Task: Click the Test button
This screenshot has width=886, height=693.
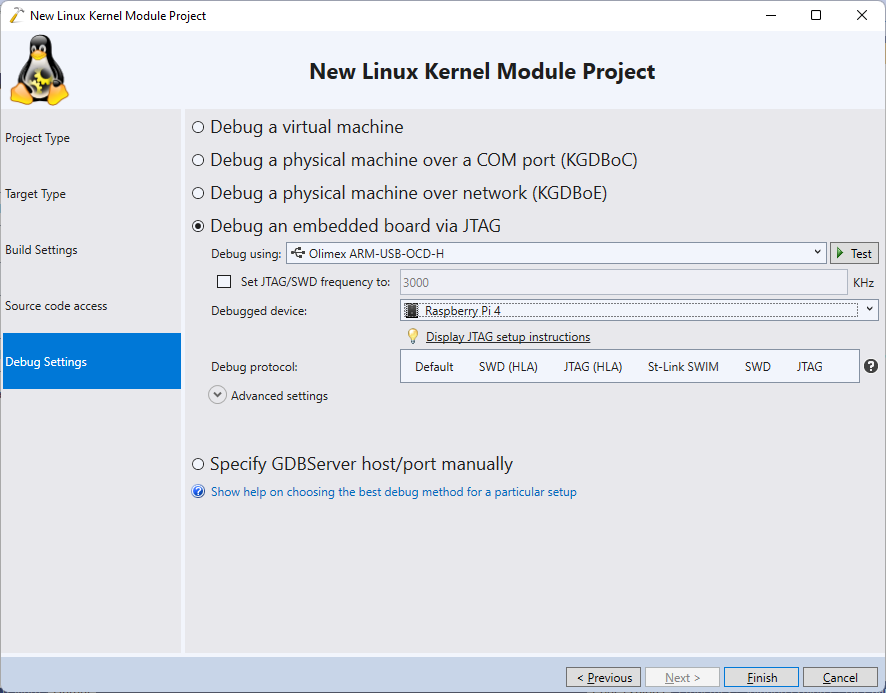Action: point(854,253)
